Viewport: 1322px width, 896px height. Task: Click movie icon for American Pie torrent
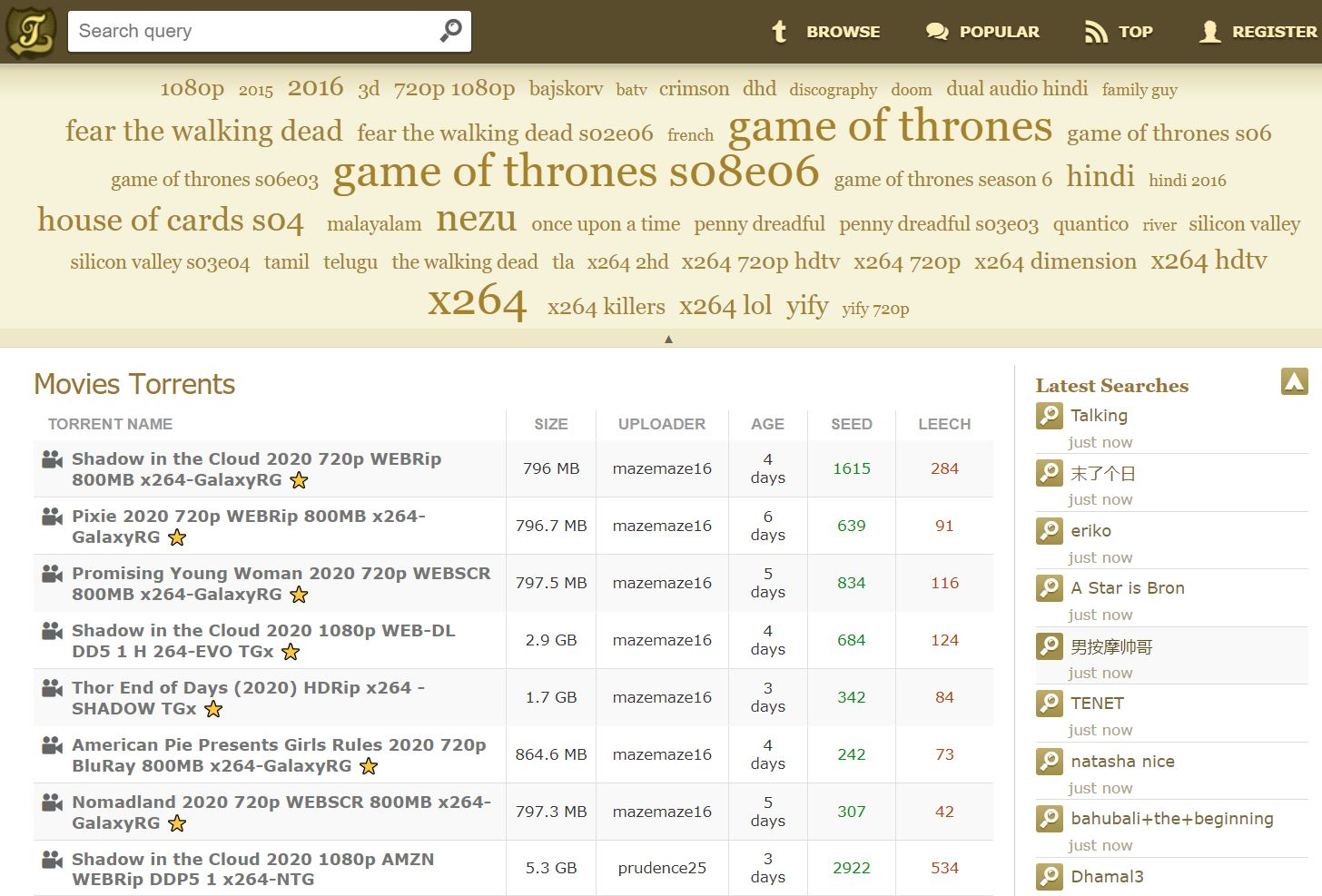pos(53,745)
